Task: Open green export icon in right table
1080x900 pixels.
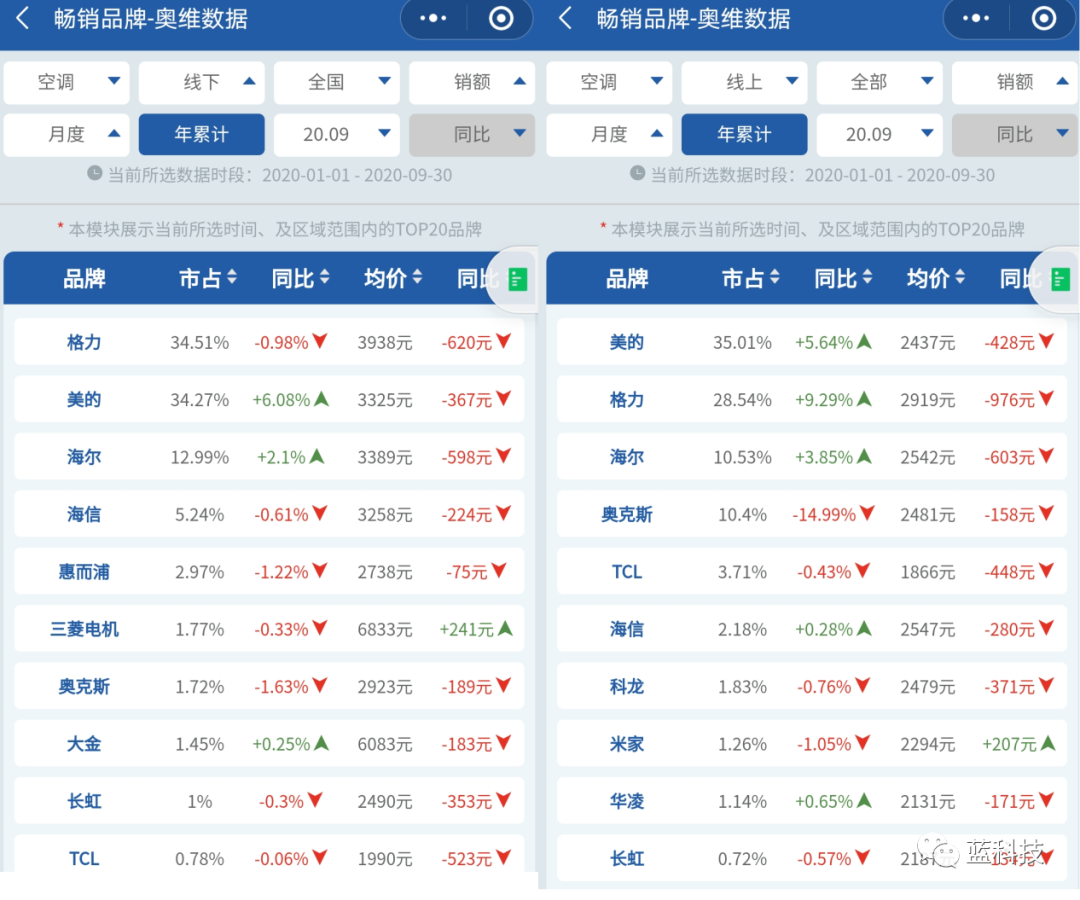Action: 1060,280
